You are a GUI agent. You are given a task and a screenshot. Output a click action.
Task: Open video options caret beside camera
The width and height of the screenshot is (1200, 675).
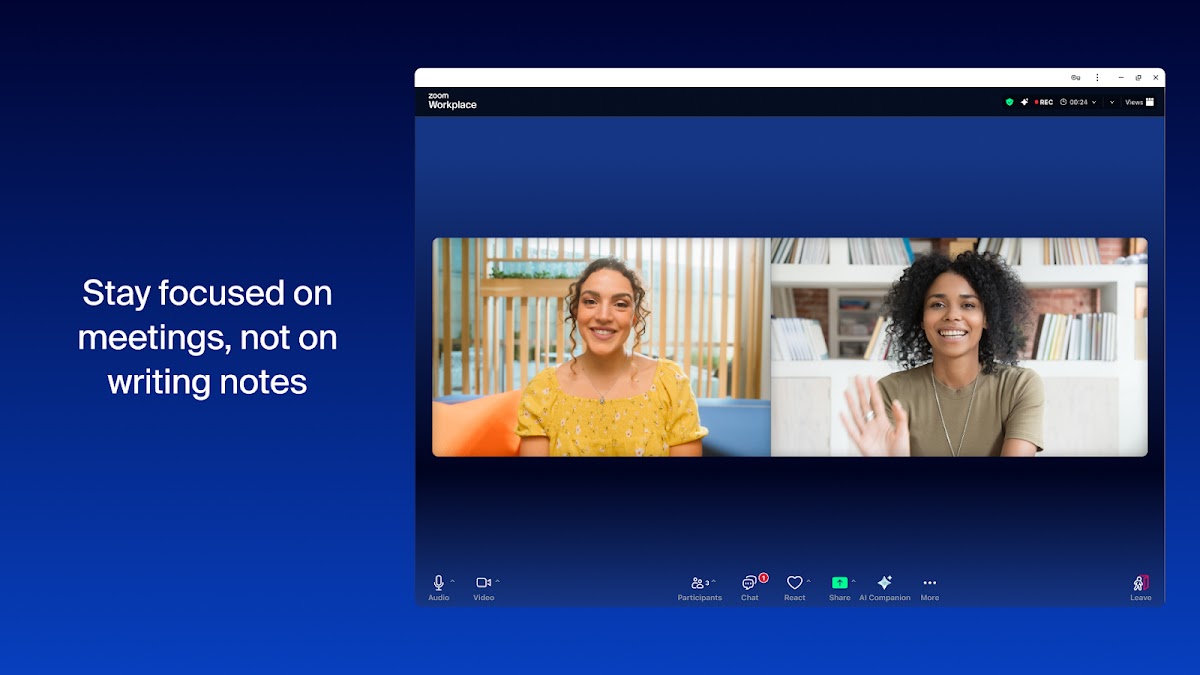tap(497, 581)
